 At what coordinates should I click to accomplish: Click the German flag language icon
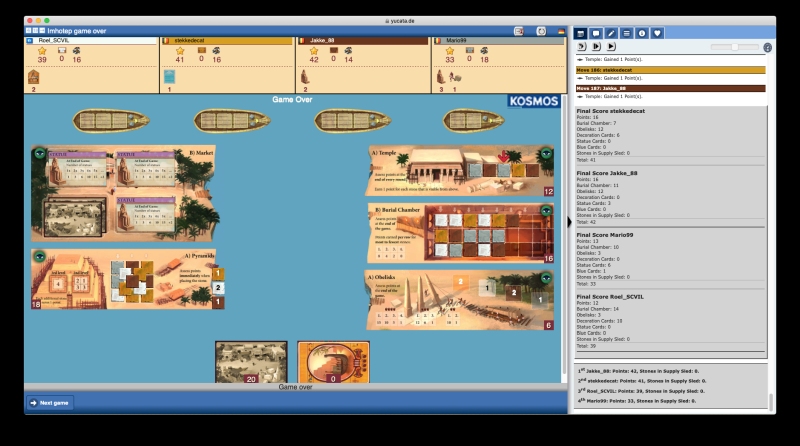pos(561,31)
